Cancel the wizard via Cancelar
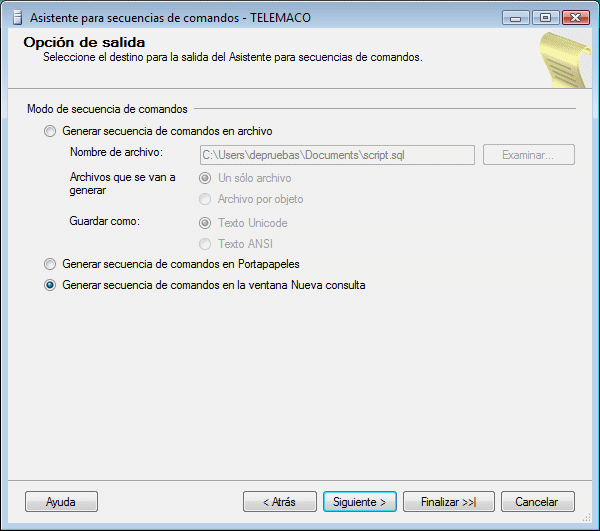Image resolution: width=600 pixels, height=531 pixels. coord(537,501)
